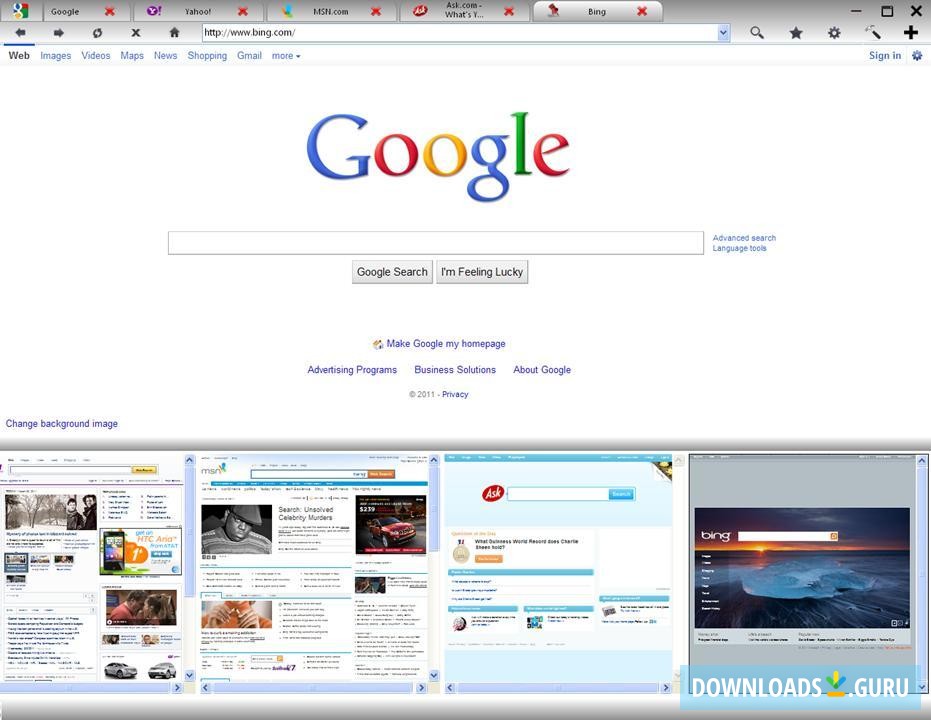Expand the address bar URL dropdown
Image resolution: width=931 pixels, height=720 pixels.
pos(723,33)
